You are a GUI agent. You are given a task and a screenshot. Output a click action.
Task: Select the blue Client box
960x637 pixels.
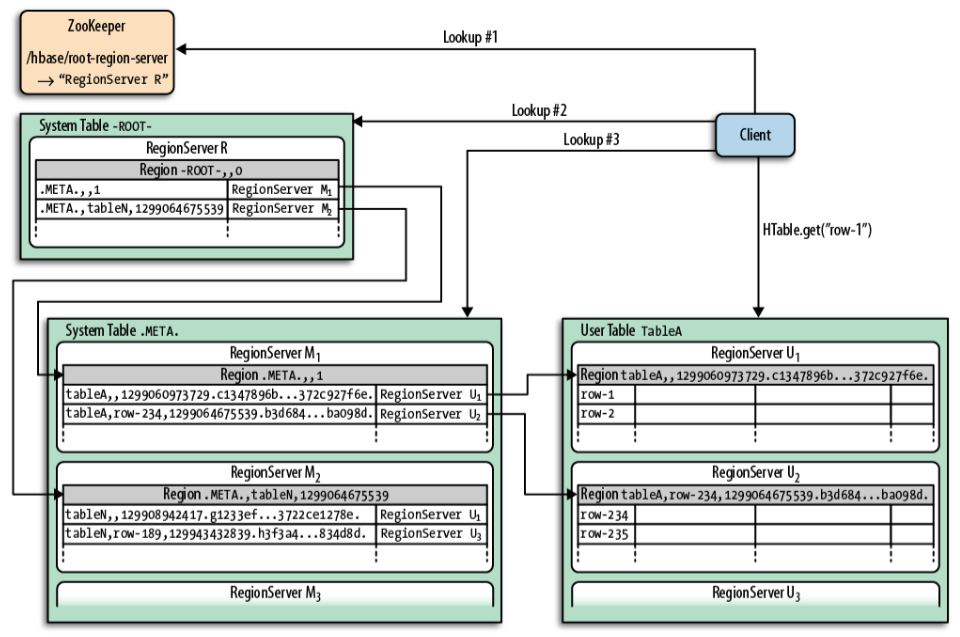point(756,134)
